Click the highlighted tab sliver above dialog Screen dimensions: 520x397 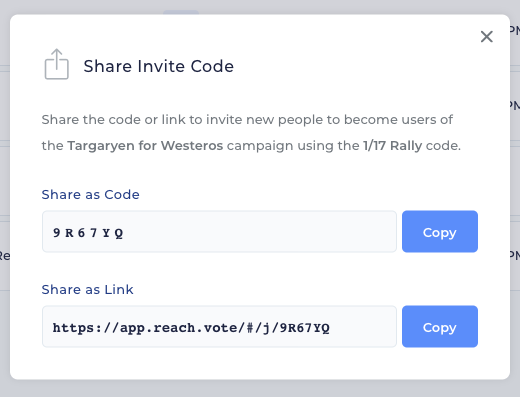pos(181,12)
